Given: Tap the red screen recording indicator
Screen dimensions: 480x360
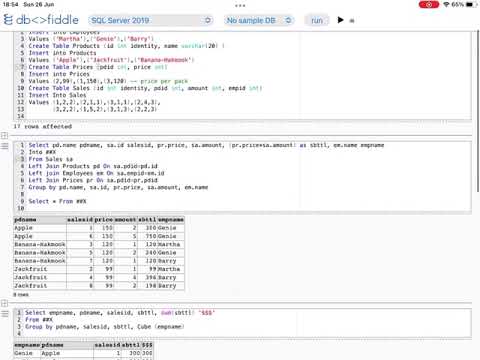Looking at the screenshot, I should [x=429, y=4].
